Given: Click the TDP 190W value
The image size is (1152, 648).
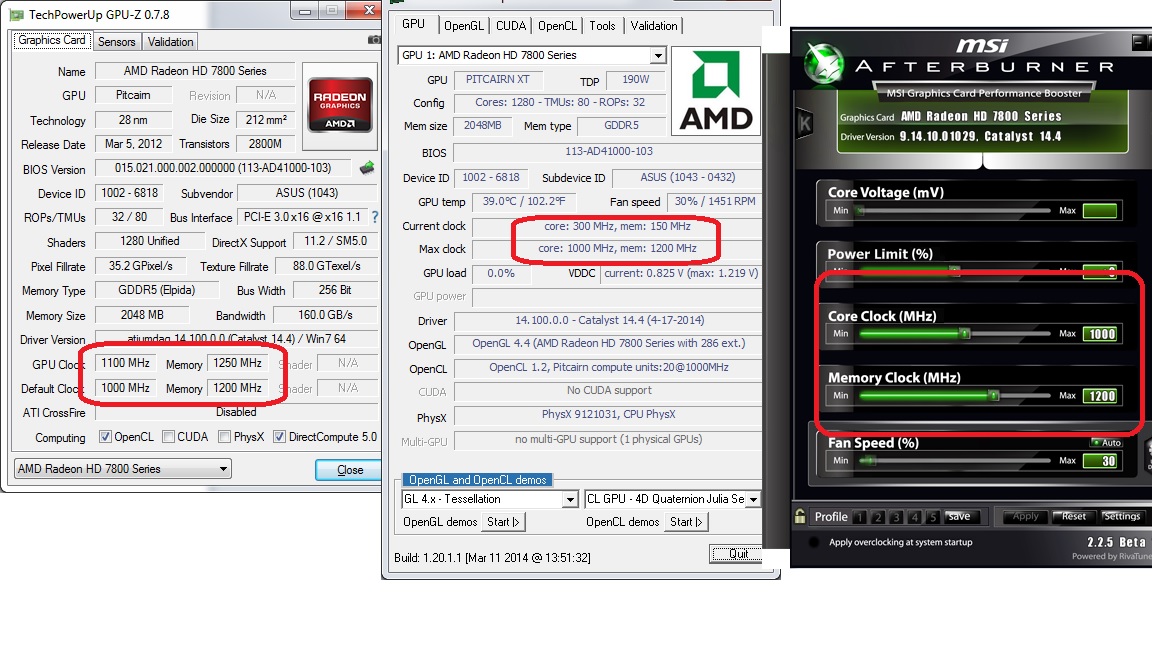Looking at the screenshot, I should (636, 79).
